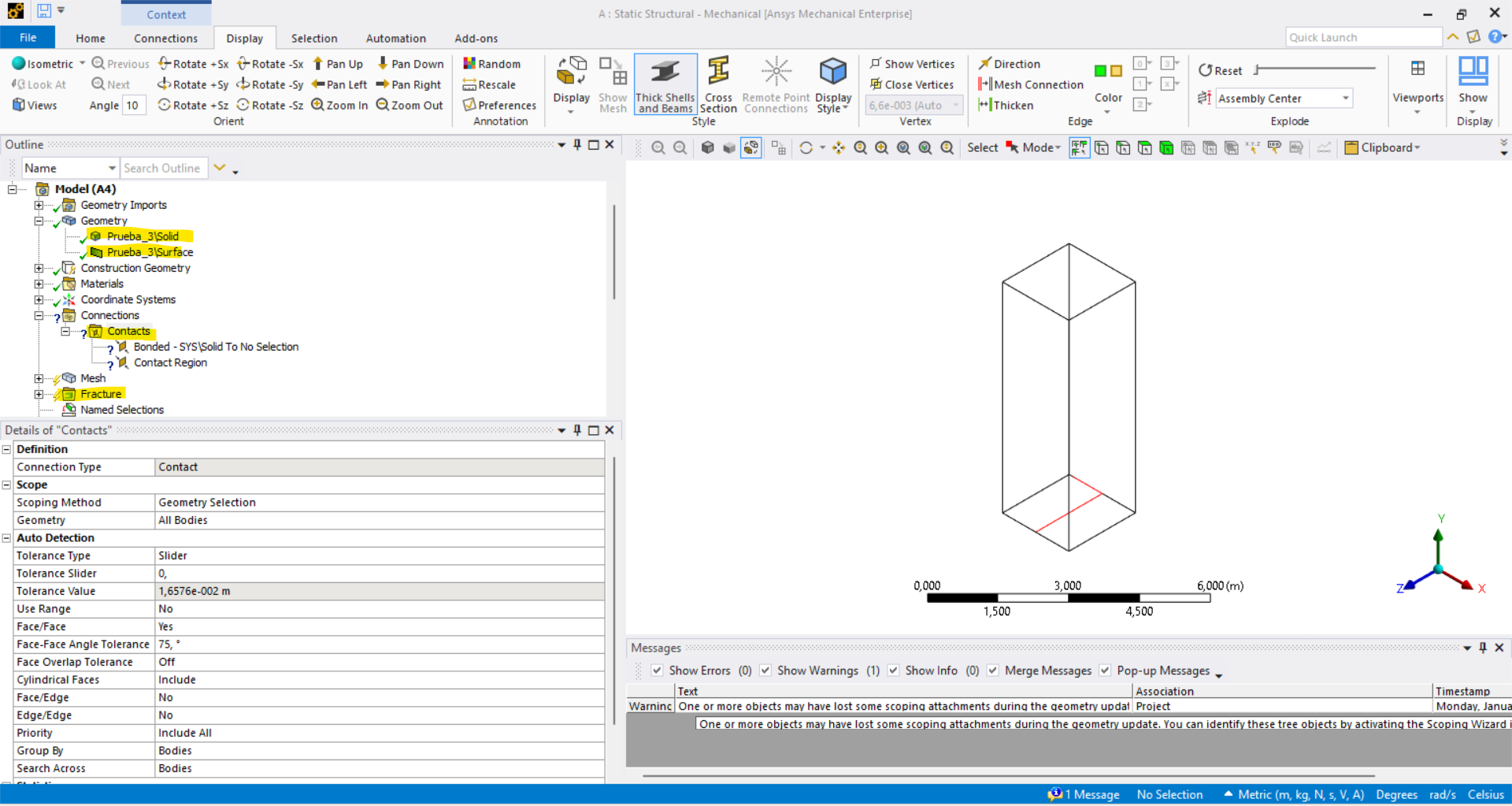Open the File menu

pos(28,38)
